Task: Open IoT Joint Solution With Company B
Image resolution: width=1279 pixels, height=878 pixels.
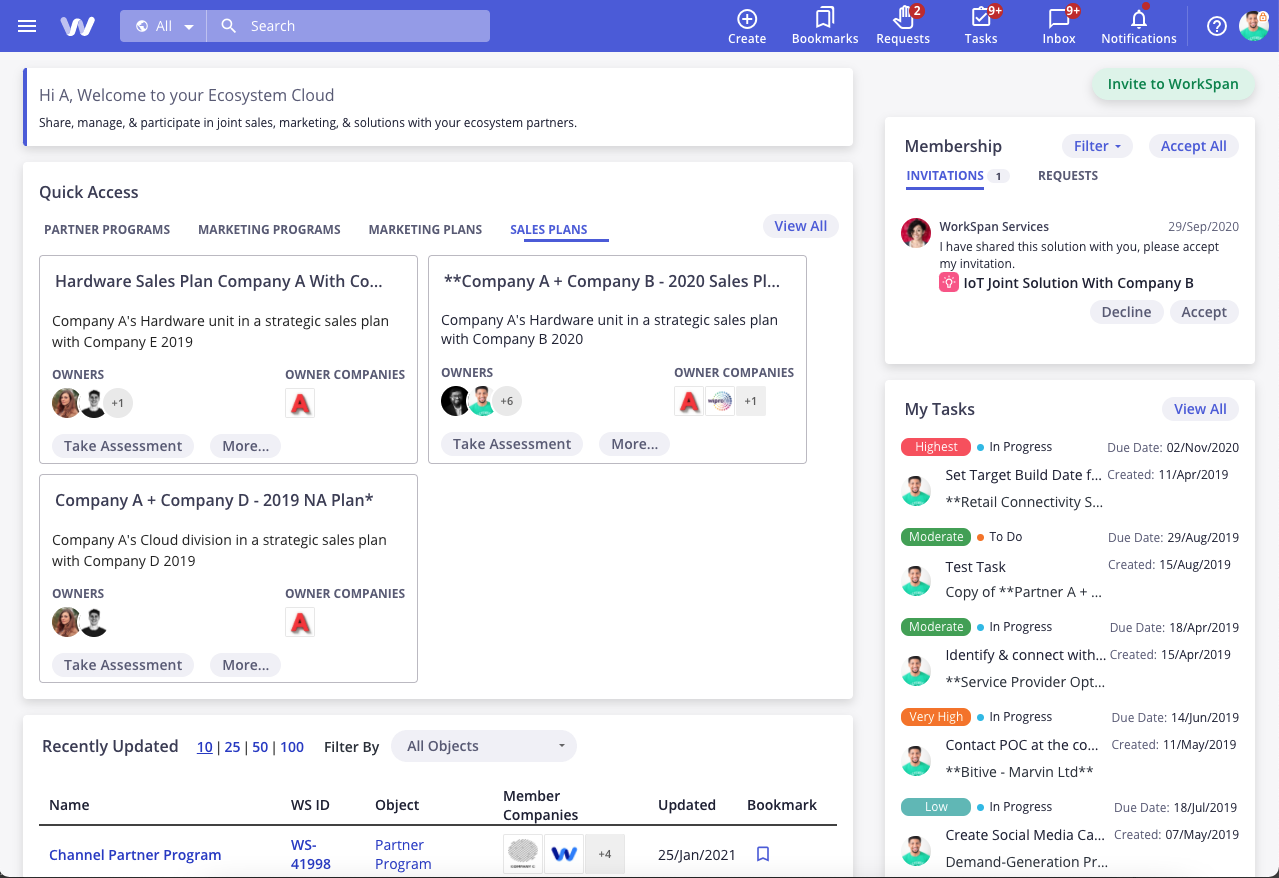Action: point(1078,283)
